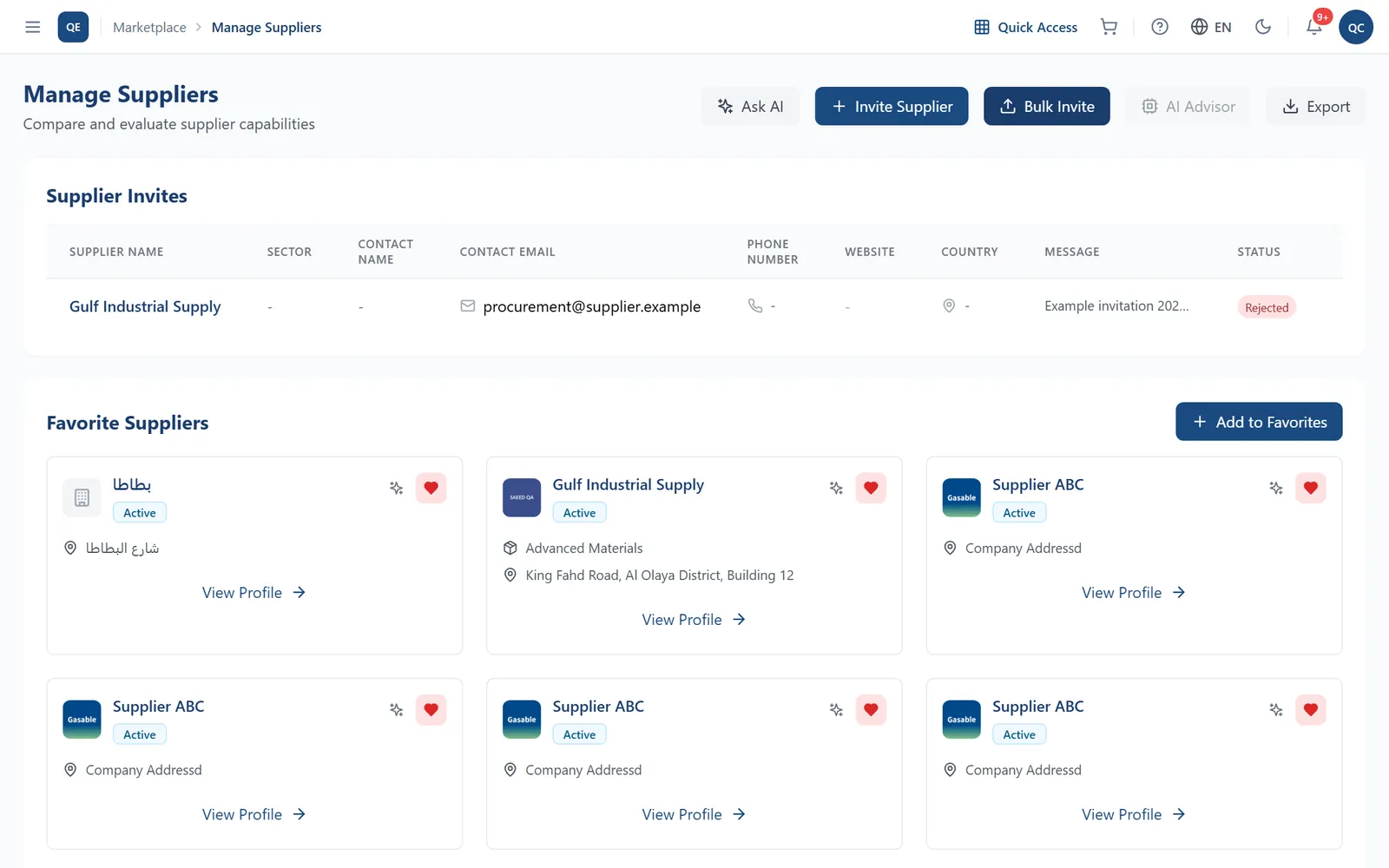The image size is (1389, 868).
Task: Click procurement@supplier.example email
Action: 591,306
